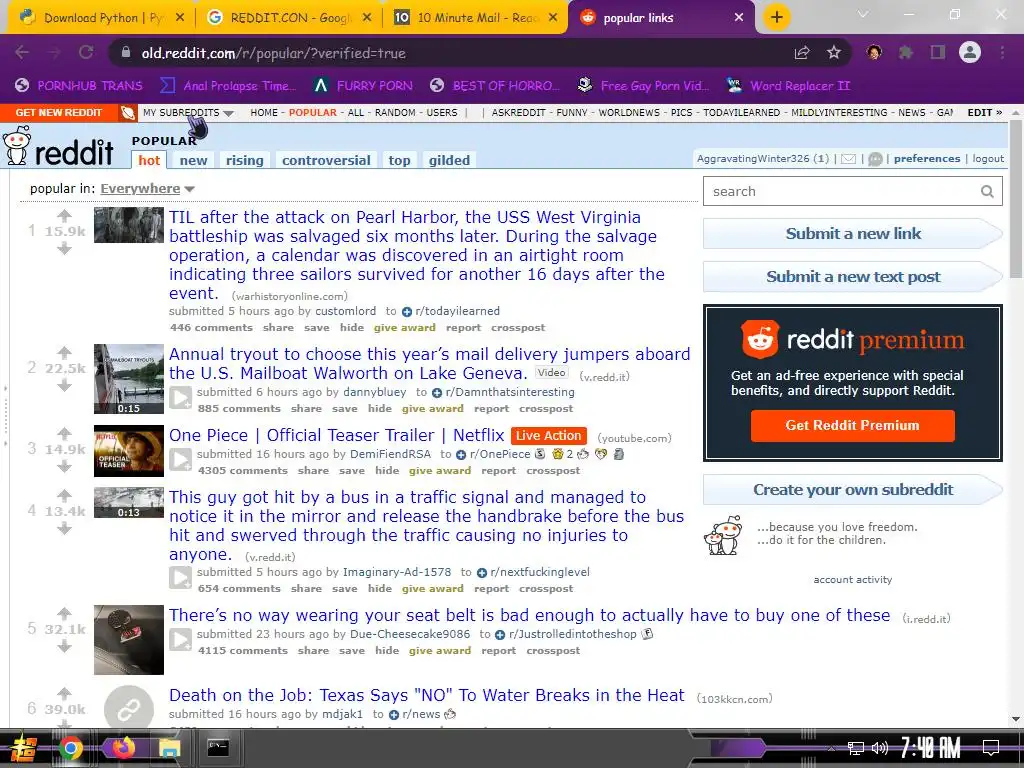Open File Explorer from the taskbar
The image size is (1024, 768).
(x=169, y=747)
